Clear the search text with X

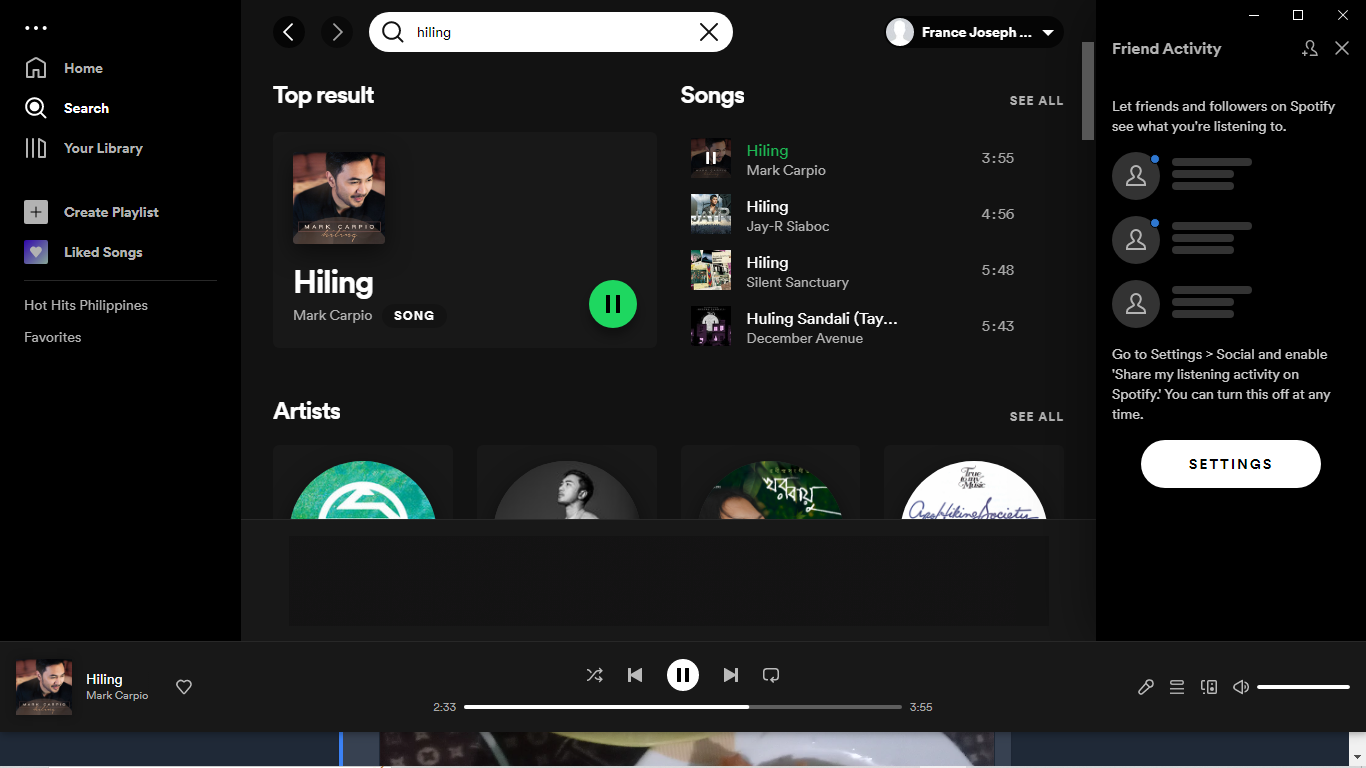pos(709,32)
